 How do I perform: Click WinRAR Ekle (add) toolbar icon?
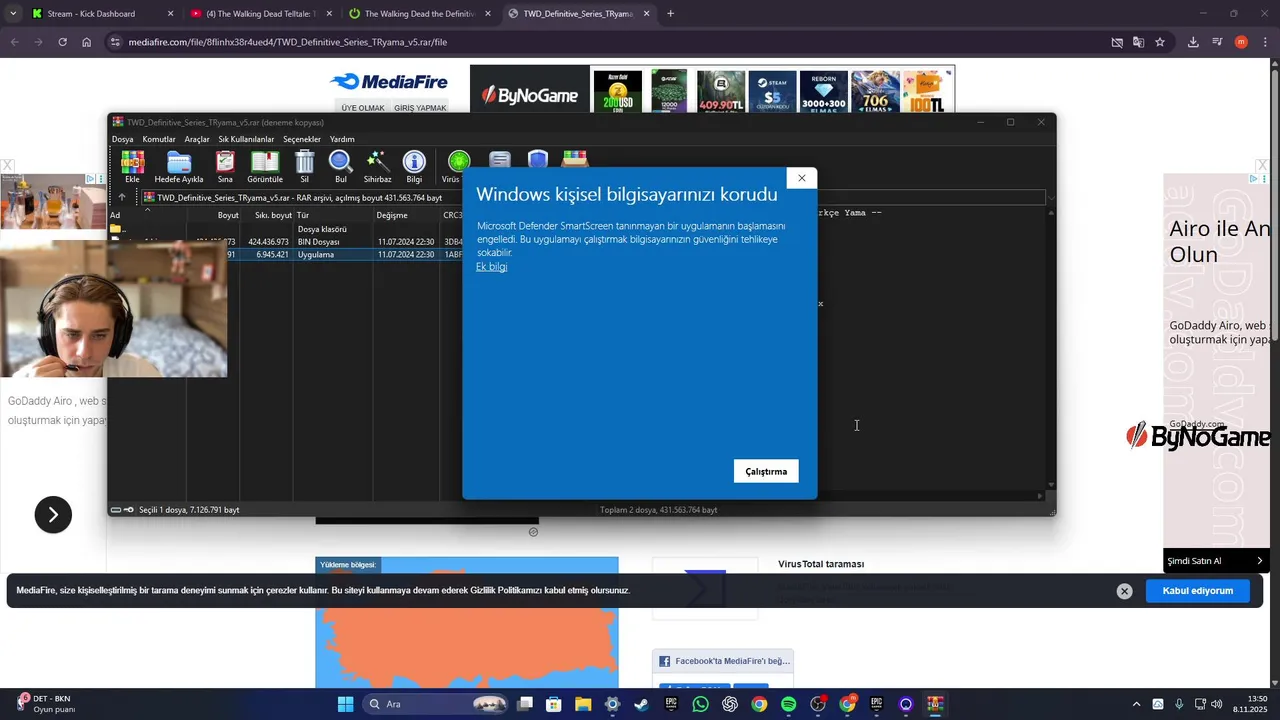tap(132, 166)
